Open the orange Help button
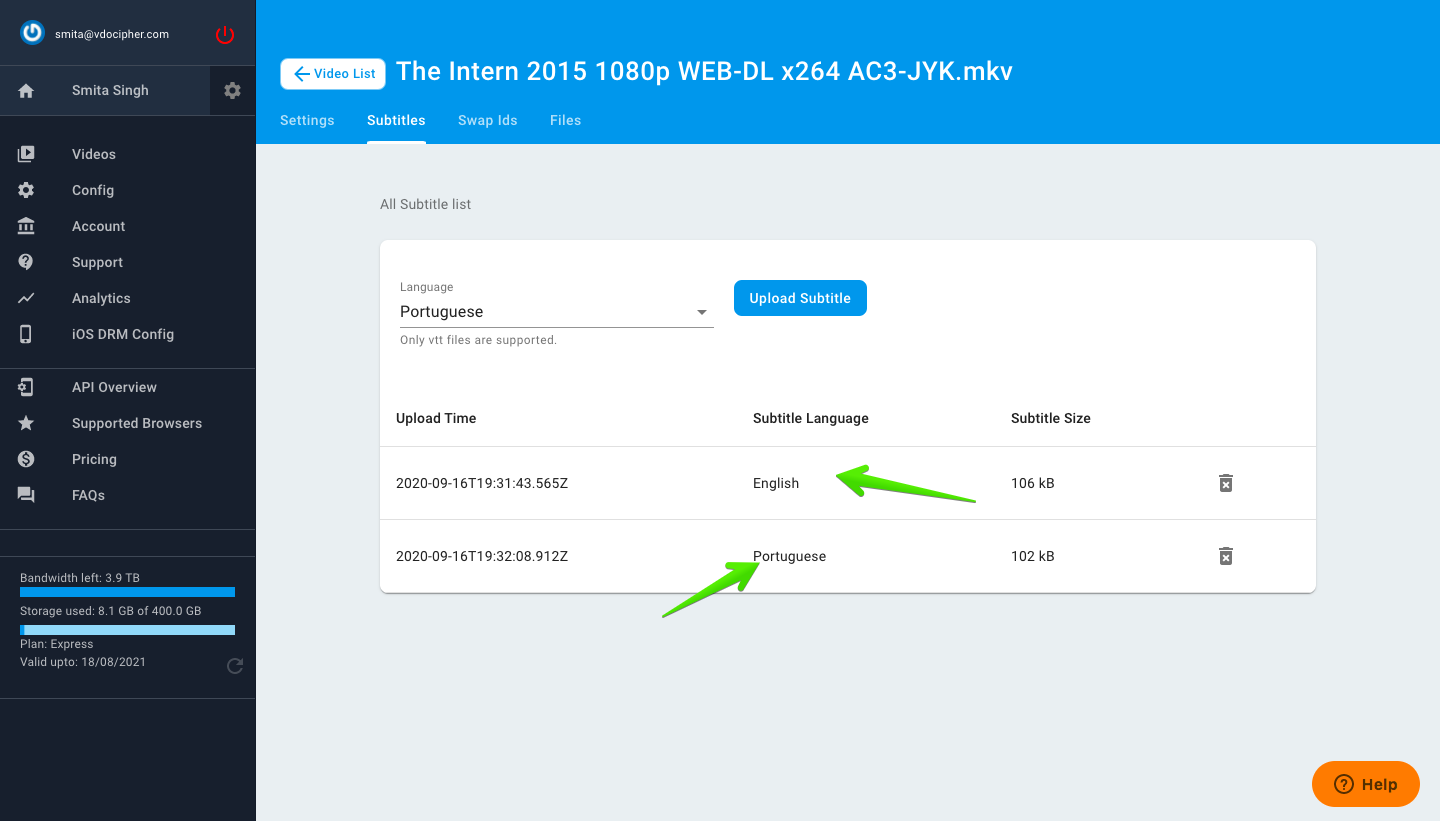 [x=1366, y=784]
